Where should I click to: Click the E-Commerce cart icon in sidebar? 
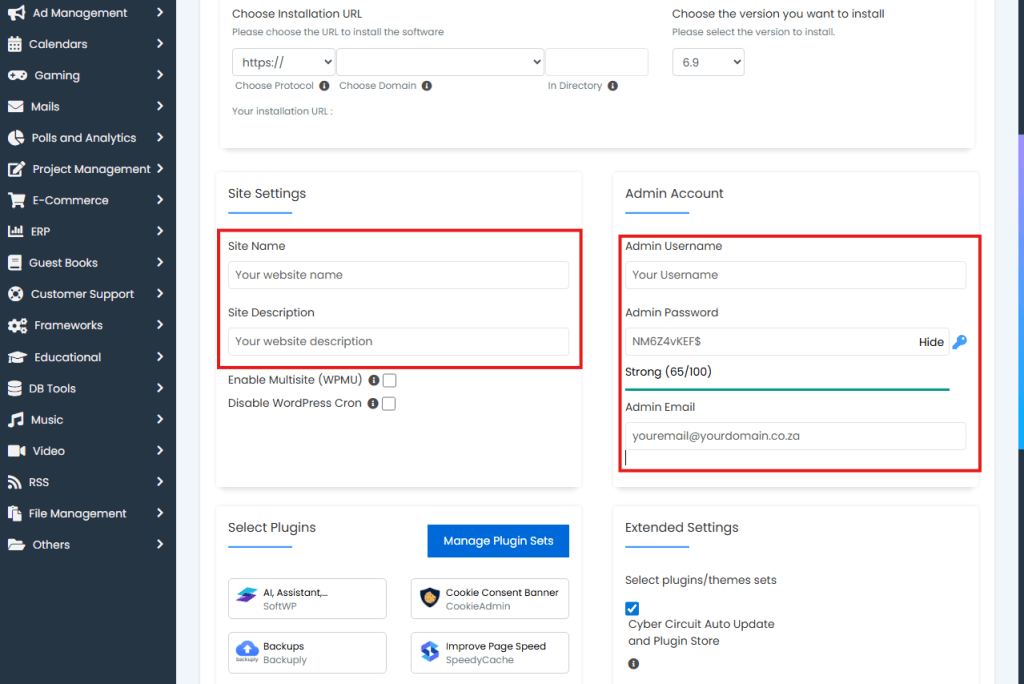pyautogui.click(x=17, y=200)
